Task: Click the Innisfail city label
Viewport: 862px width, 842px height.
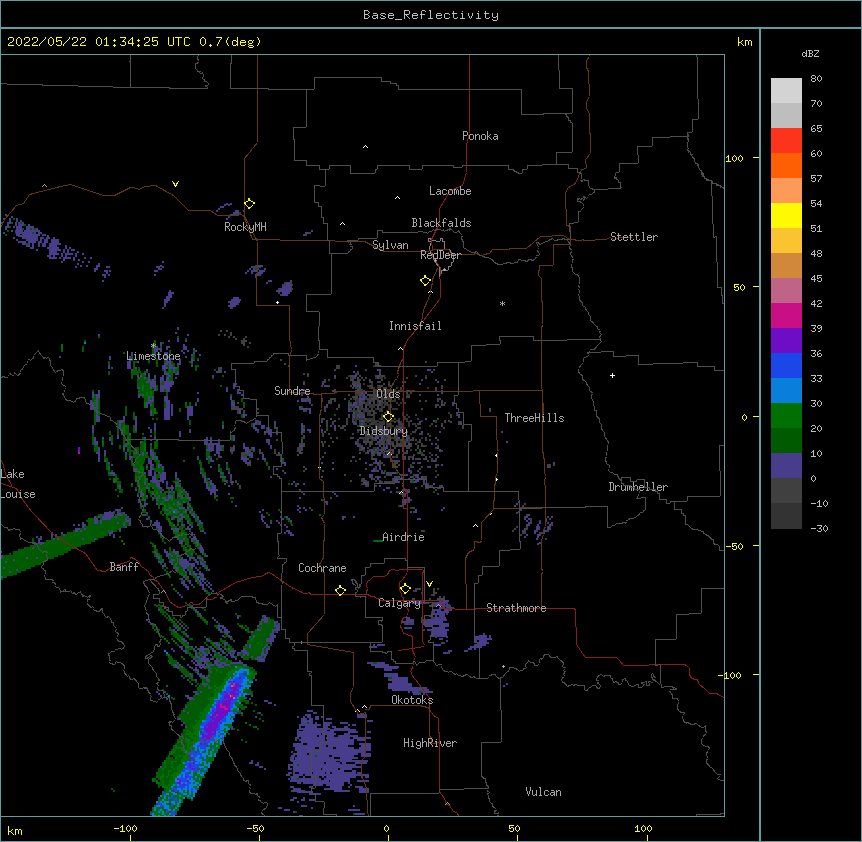Action: (415, 326)
